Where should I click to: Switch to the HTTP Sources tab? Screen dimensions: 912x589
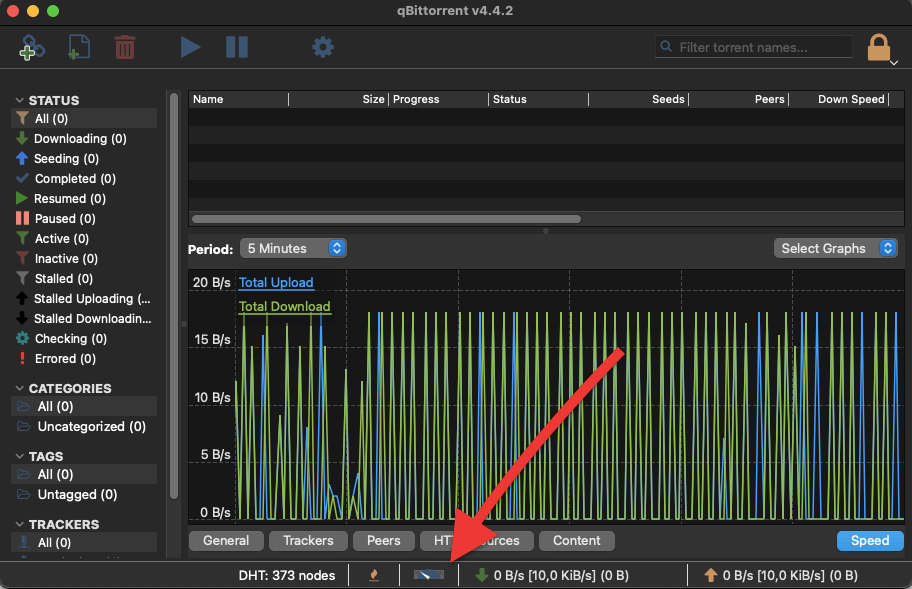coord(476,541)
